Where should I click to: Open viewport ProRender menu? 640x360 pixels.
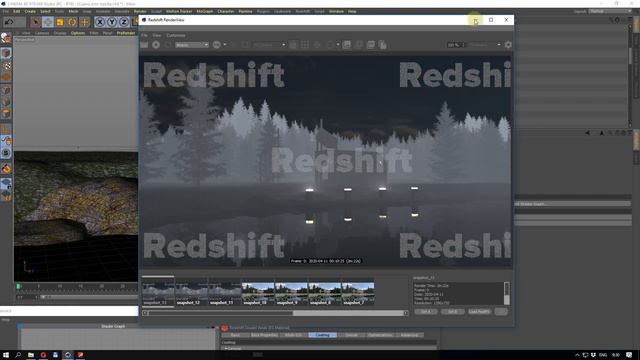126,33
